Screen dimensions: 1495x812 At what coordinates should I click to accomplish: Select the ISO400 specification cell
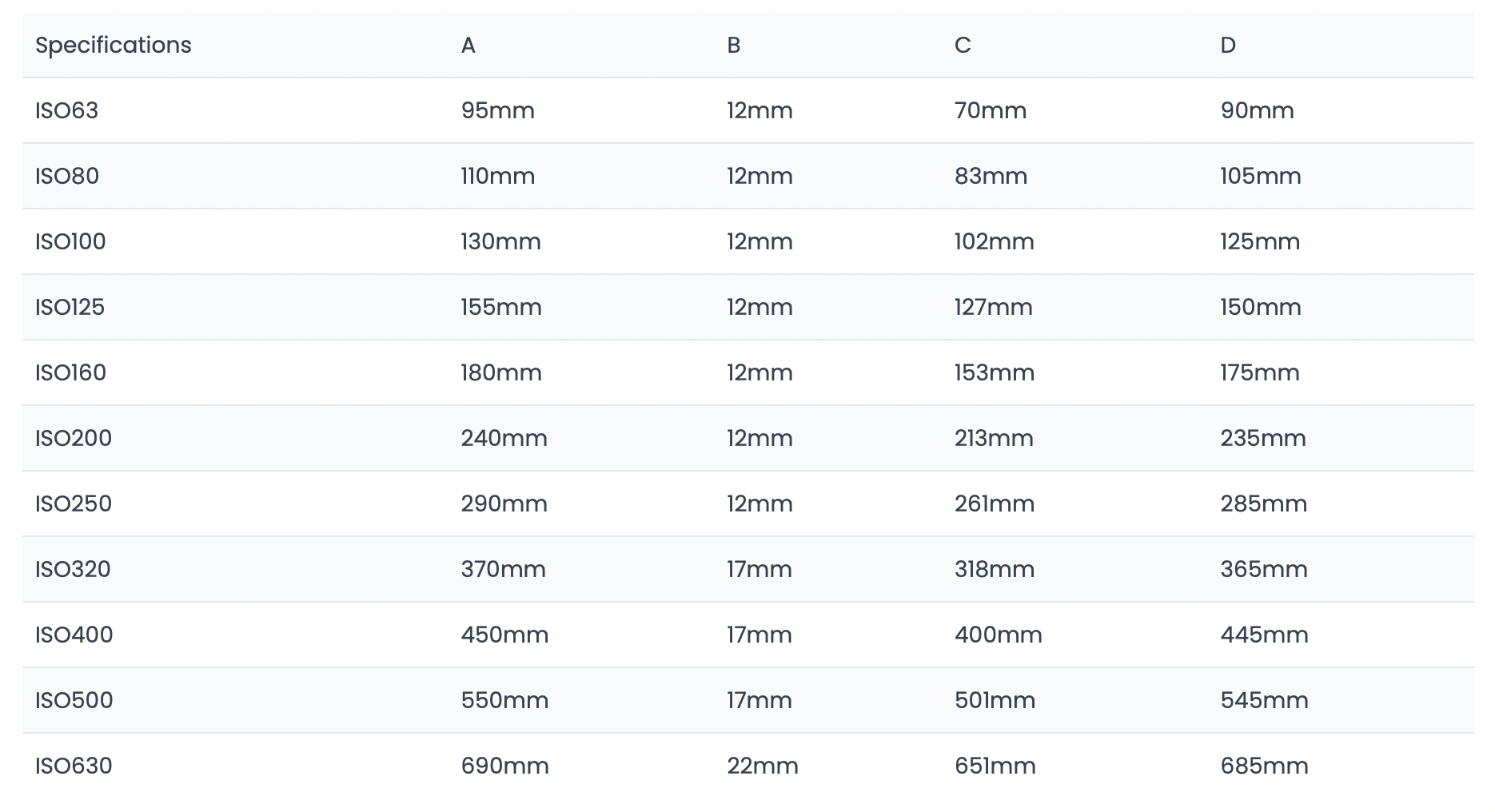(74, 635)
